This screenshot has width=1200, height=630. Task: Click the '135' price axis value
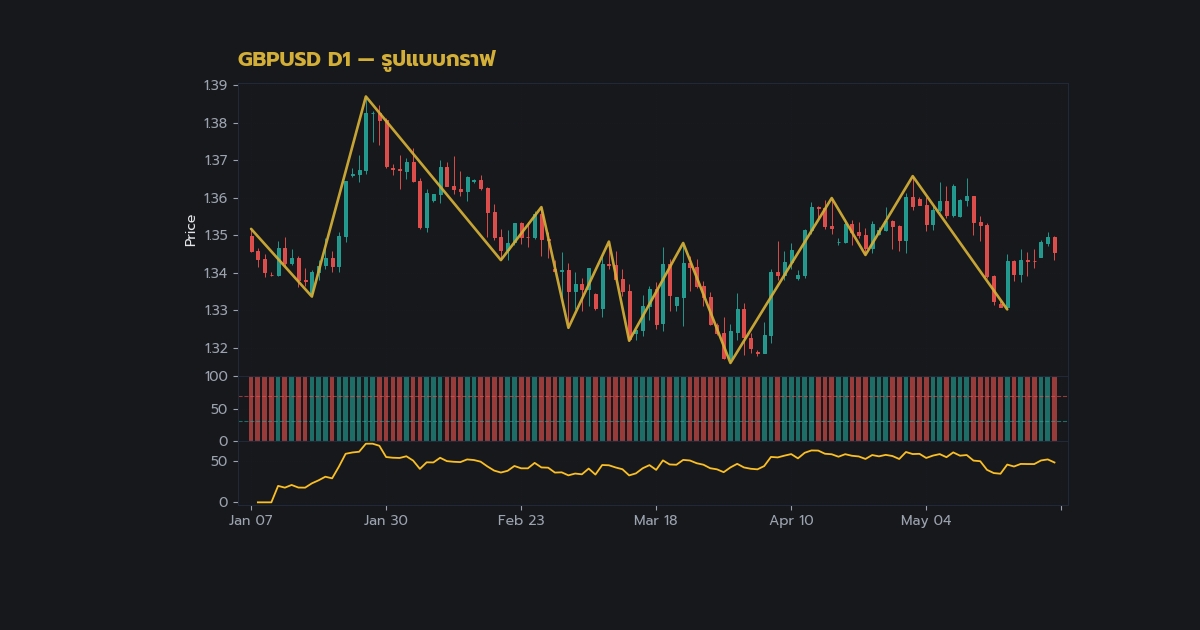pos(215,235)
